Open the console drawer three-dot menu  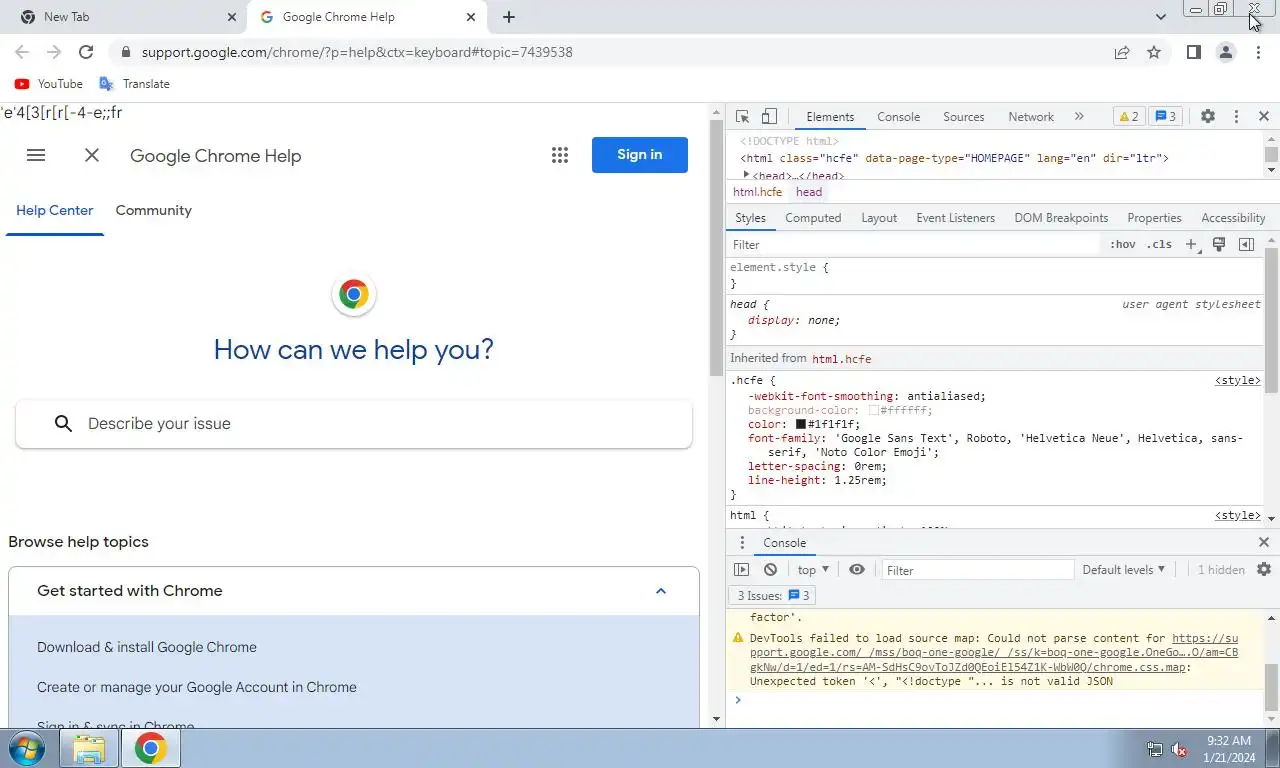(742, 543)
